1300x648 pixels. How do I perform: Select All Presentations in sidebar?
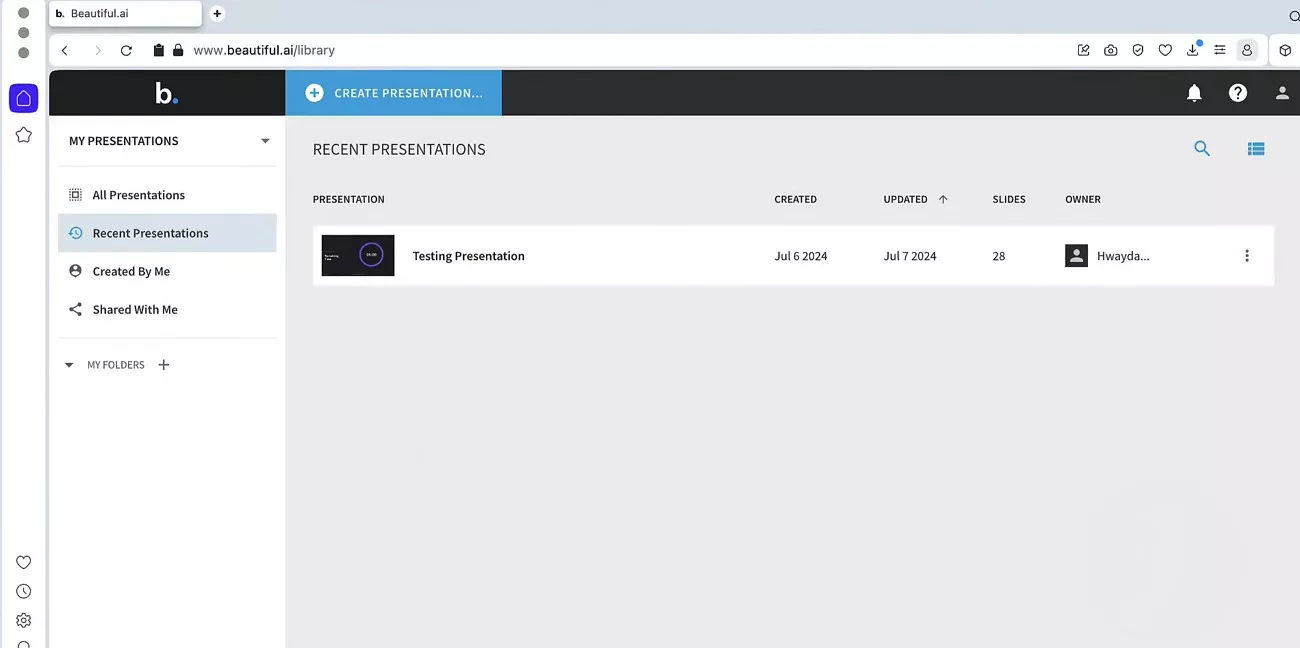167,195
